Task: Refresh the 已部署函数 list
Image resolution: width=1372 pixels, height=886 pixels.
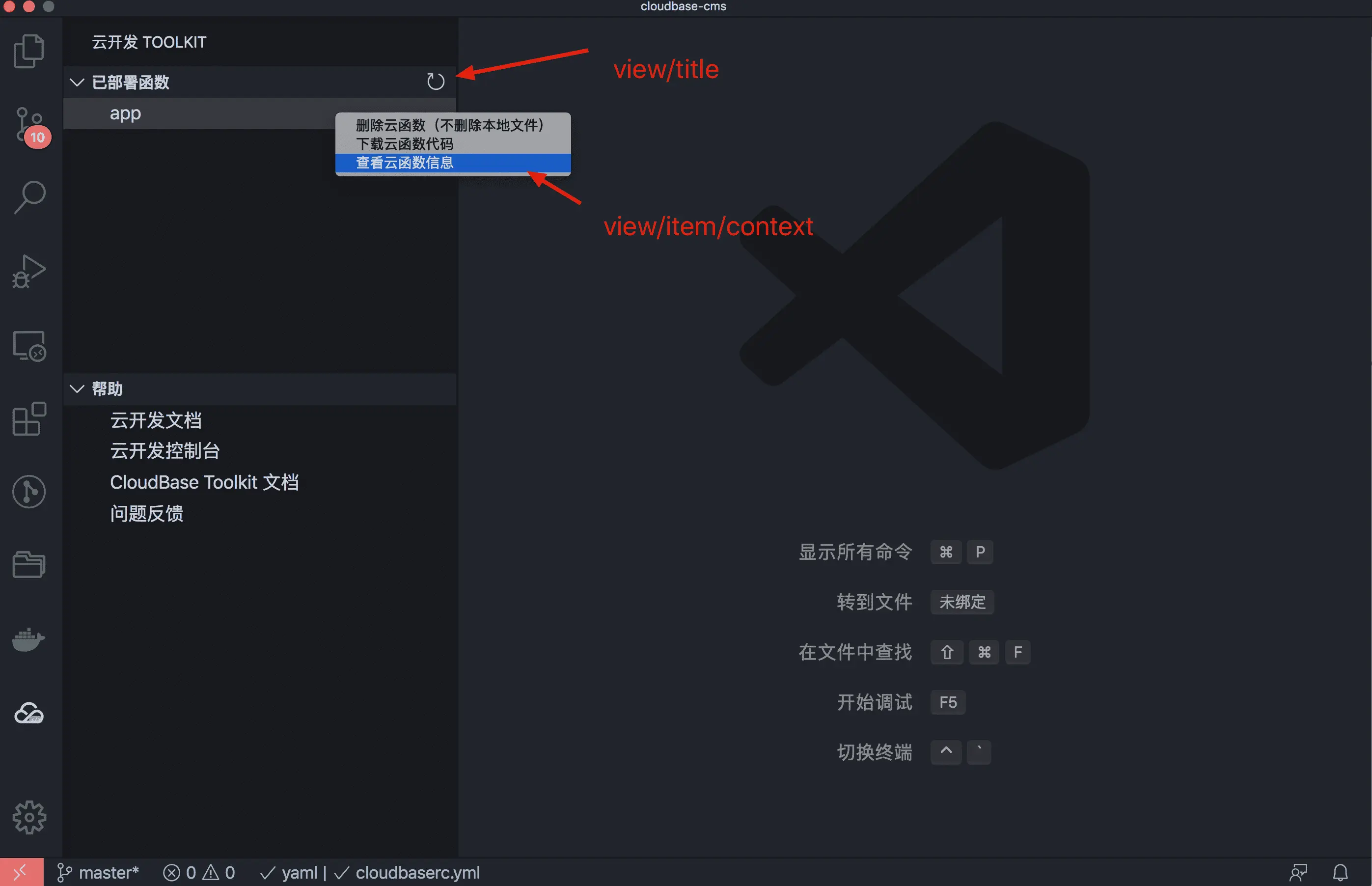Action: [436, 82]
